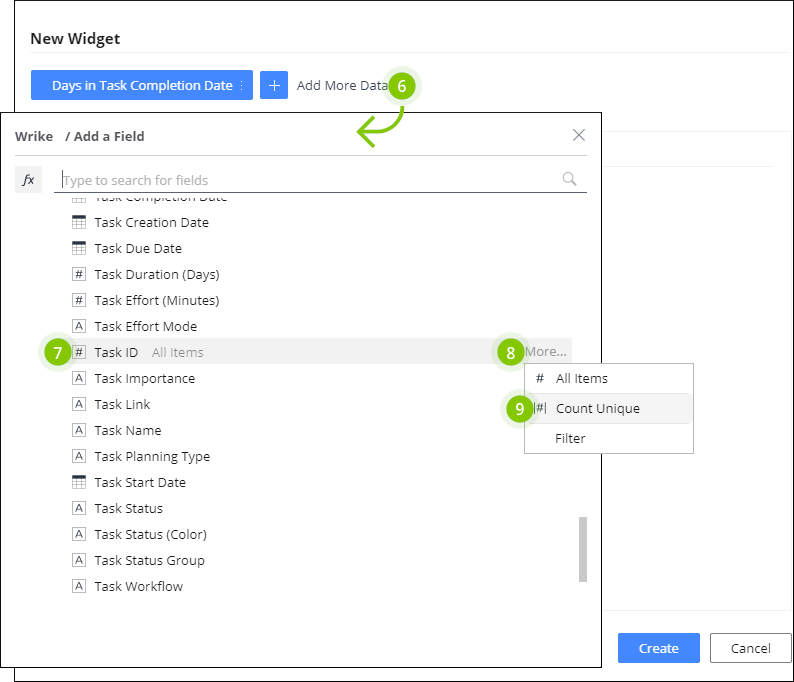Viewport: 794px width, 682px height.
Task: Select the Task Link field
Action: (x=122, y=405)
